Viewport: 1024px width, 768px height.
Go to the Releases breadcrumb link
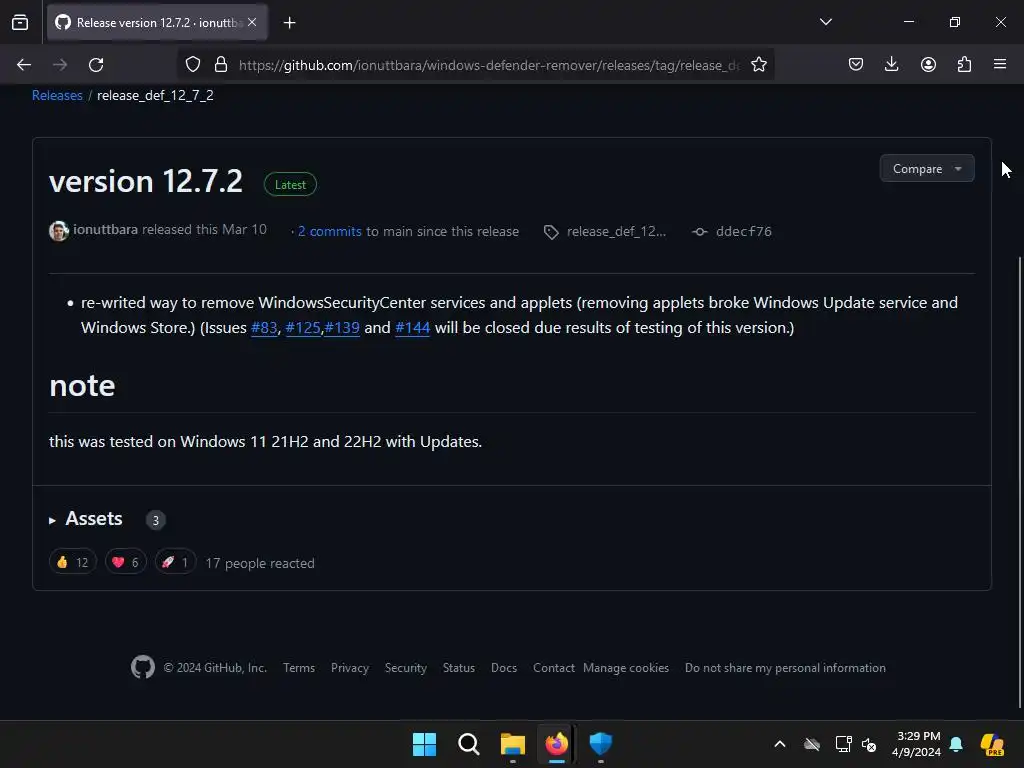click(x=57, y=95)
